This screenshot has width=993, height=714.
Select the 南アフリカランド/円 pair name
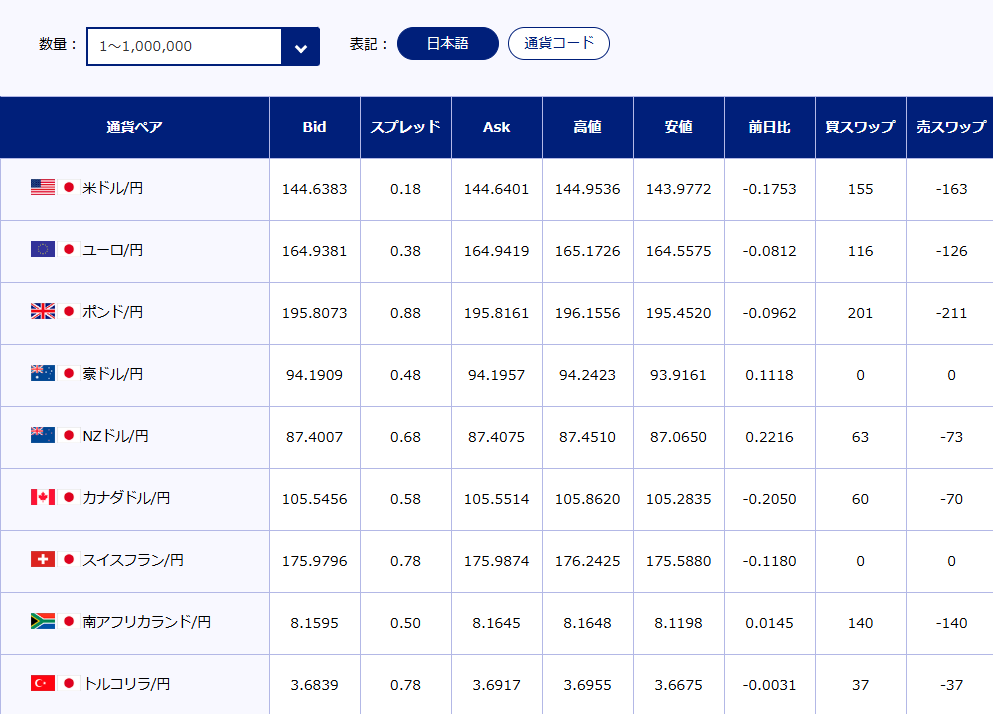point(146,623)
